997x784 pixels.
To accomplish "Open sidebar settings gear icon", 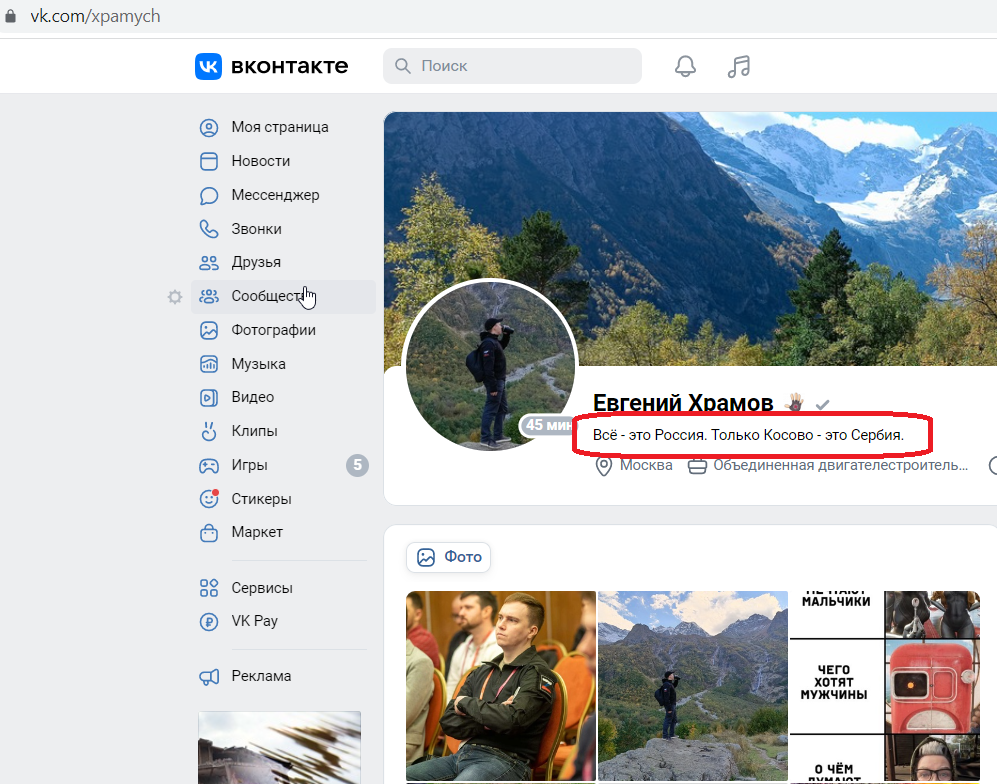I will pyautogui.click(x=175, y=297).
